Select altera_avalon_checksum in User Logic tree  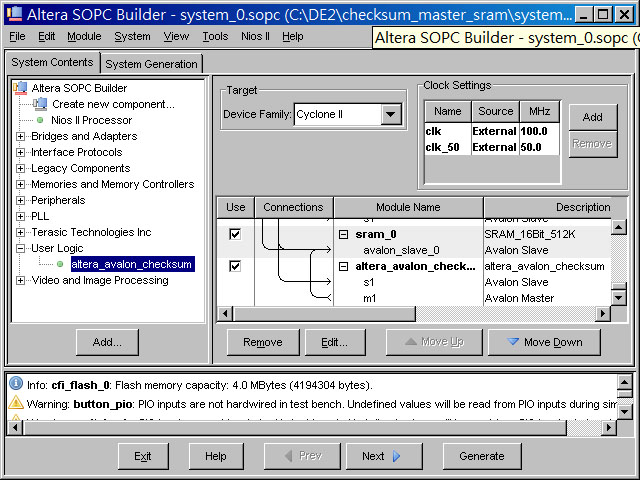pos(131,264)
